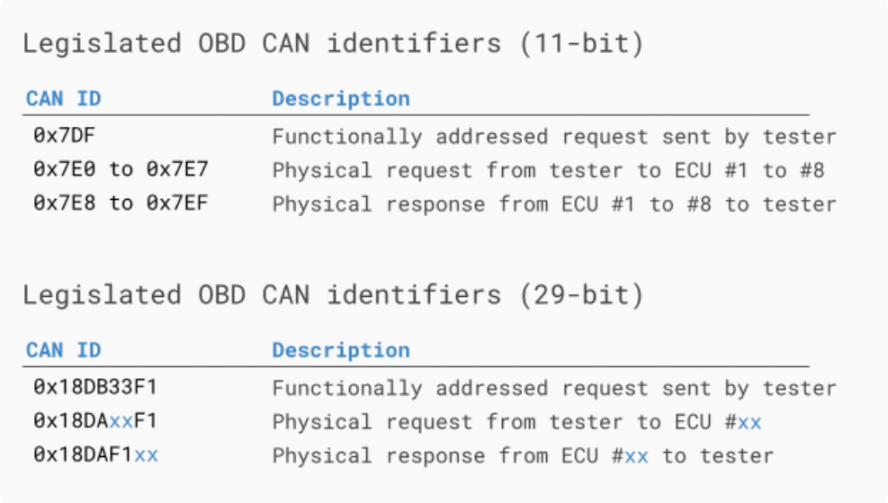The image size is (888, 503).
Task: Click the CAN ID header in the 11-bit table
Action: tap(63, 99)
